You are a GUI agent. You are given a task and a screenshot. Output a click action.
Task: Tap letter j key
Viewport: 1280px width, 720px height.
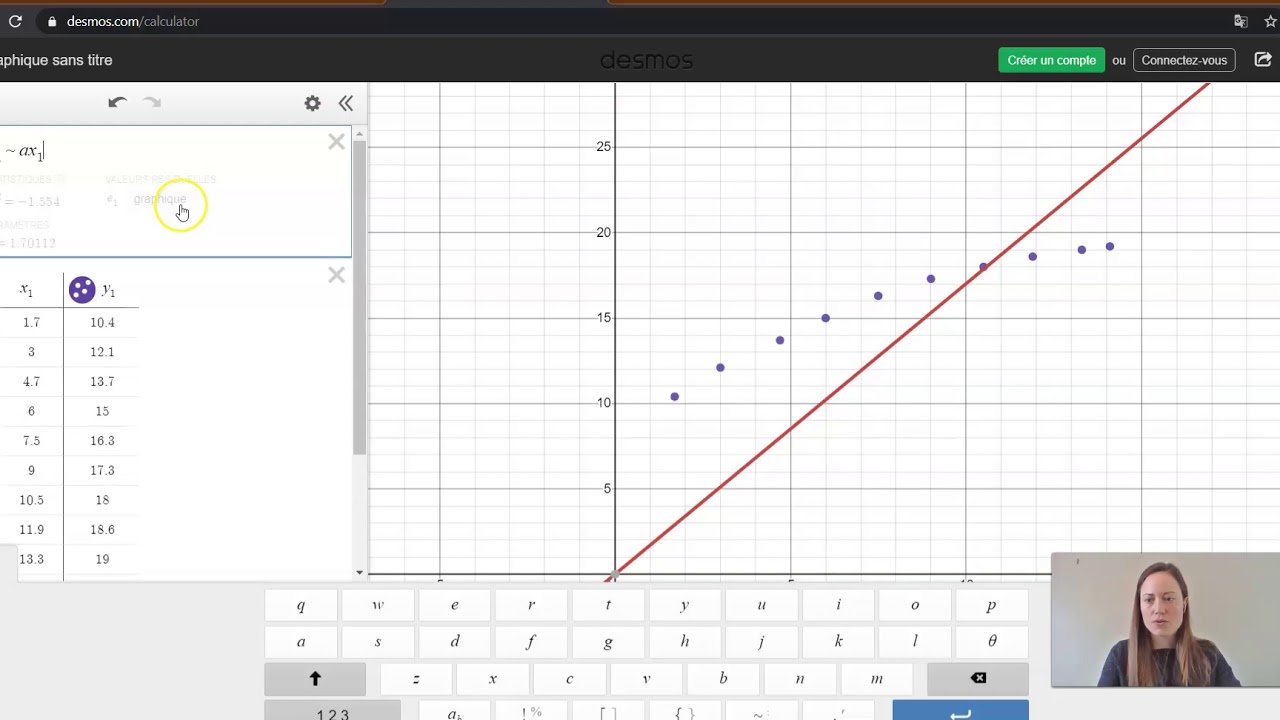762,642
